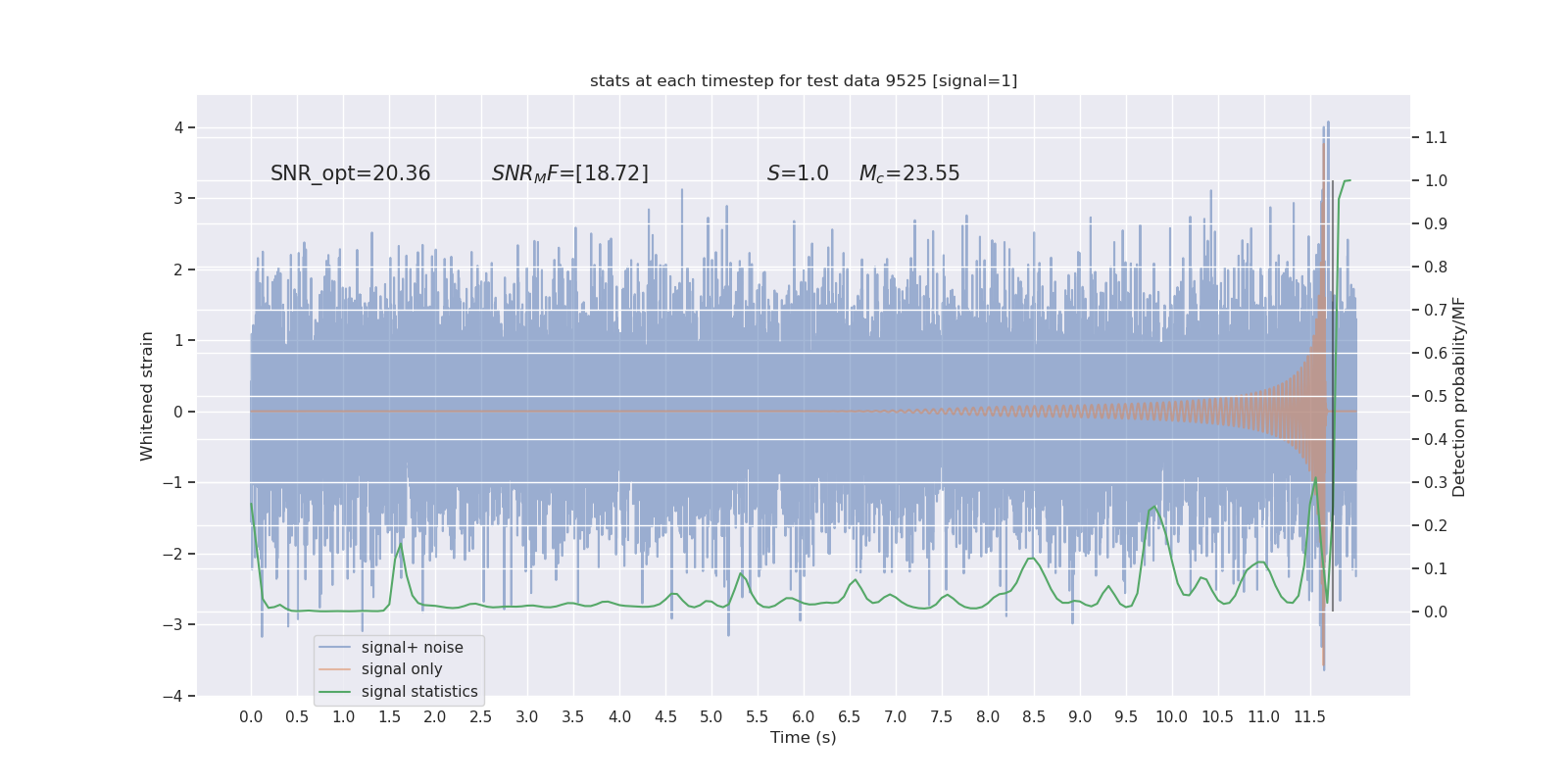
Task: Click the blue legend line swatch
Action: [335, 648]
